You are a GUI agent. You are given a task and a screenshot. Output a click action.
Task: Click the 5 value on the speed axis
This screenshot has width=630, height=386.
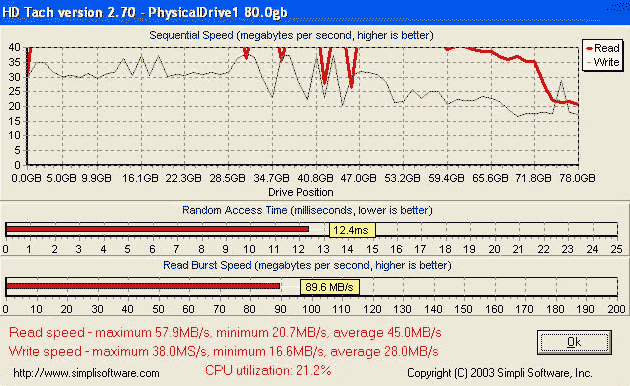click(17, 151)
